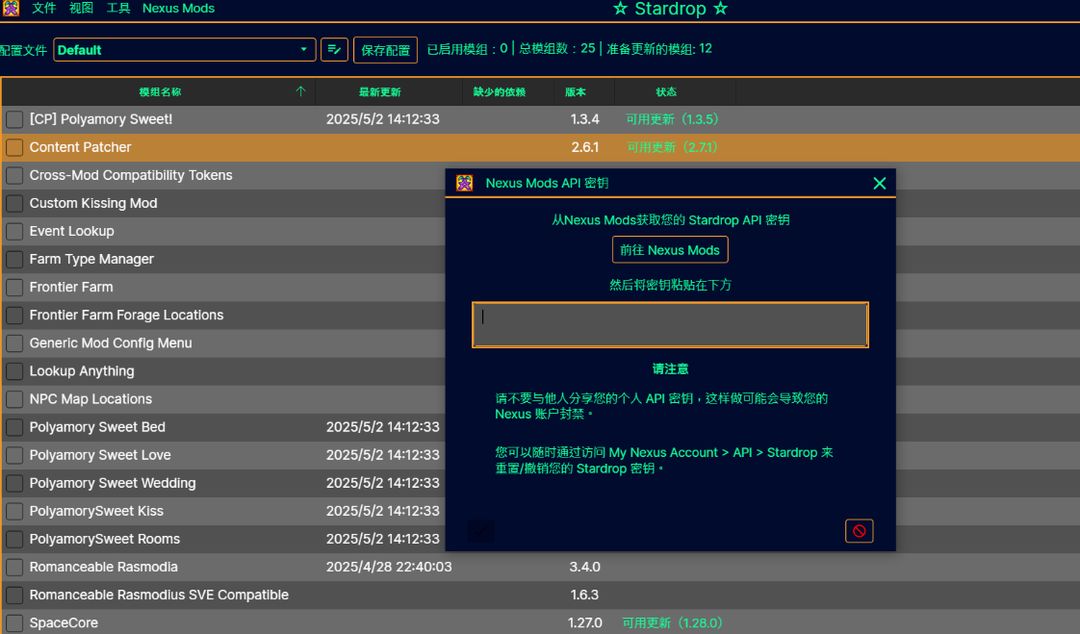Click the 已启用模组 : 0 counter
Viewport: 1080px width, 634px height.
point(467,49)
